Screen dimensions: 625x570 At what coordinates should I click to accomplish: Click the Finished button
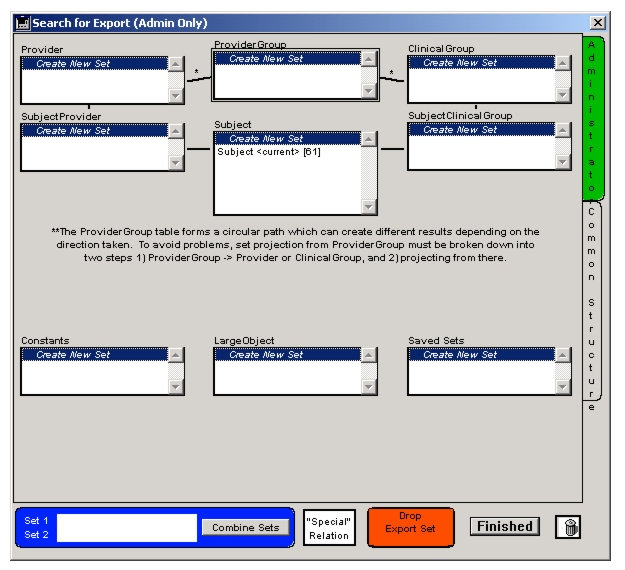click(504, 526)
